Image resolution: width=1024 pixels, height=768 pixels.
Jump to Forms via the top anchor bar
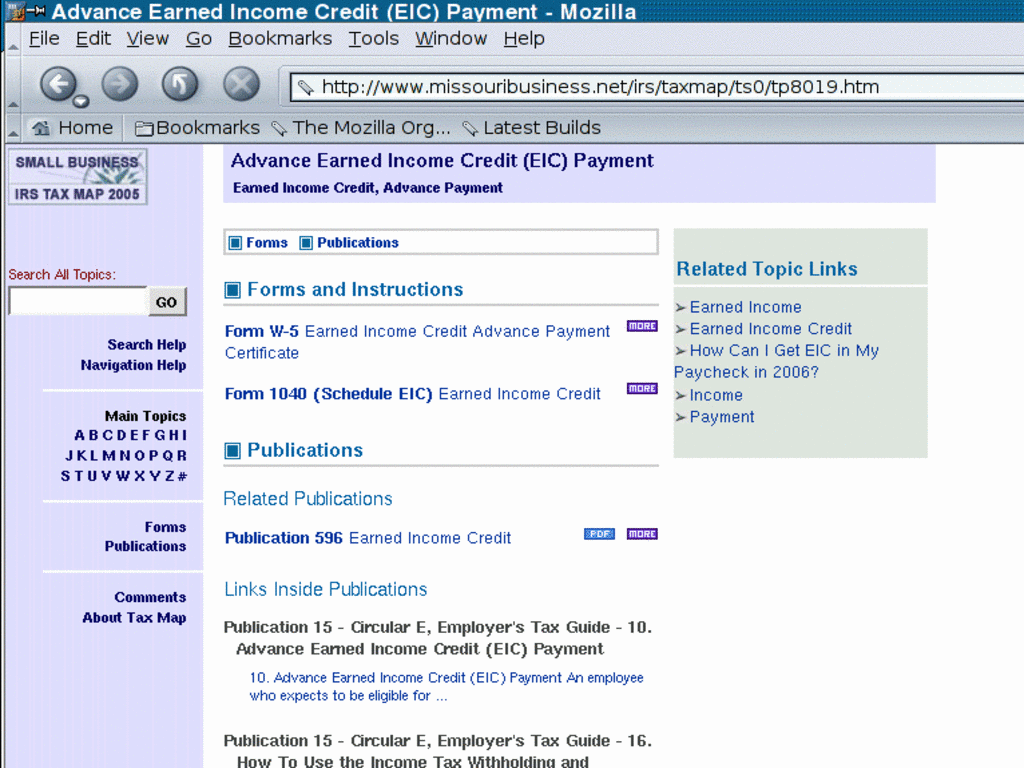(x=266, y=243)
